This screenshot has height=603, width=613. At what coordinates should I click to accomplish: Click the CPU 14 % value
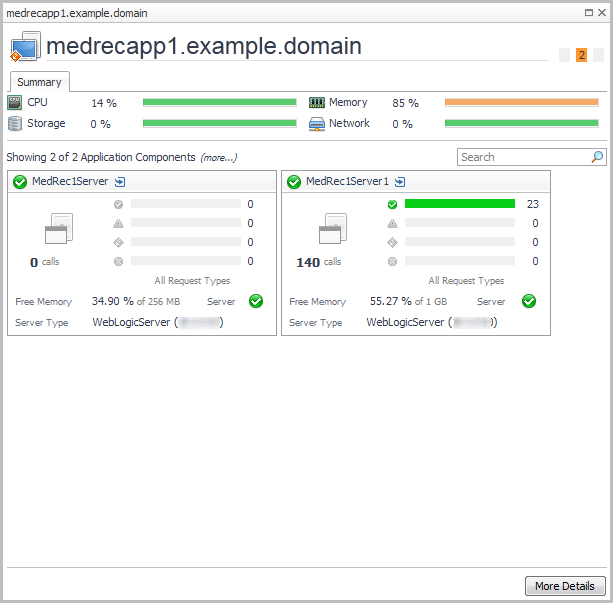pos(104,103)
